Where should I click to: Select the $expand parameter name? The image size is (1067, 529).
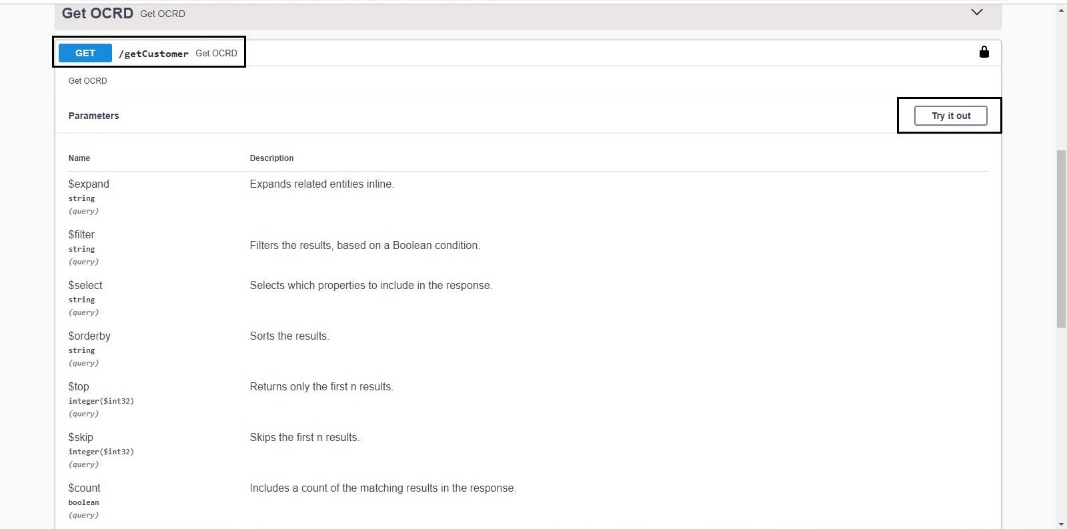(89, 184)
